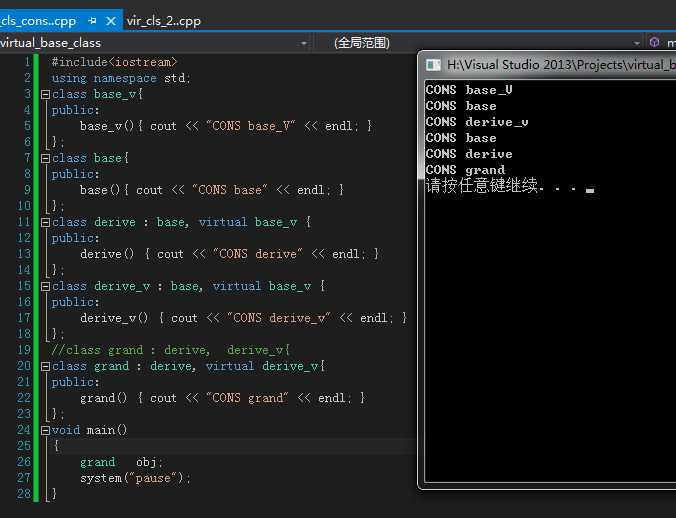This screenshot has width=676, height=518.
Task: Click the 'CONS derive' console output line
Action: pos(469,154)
